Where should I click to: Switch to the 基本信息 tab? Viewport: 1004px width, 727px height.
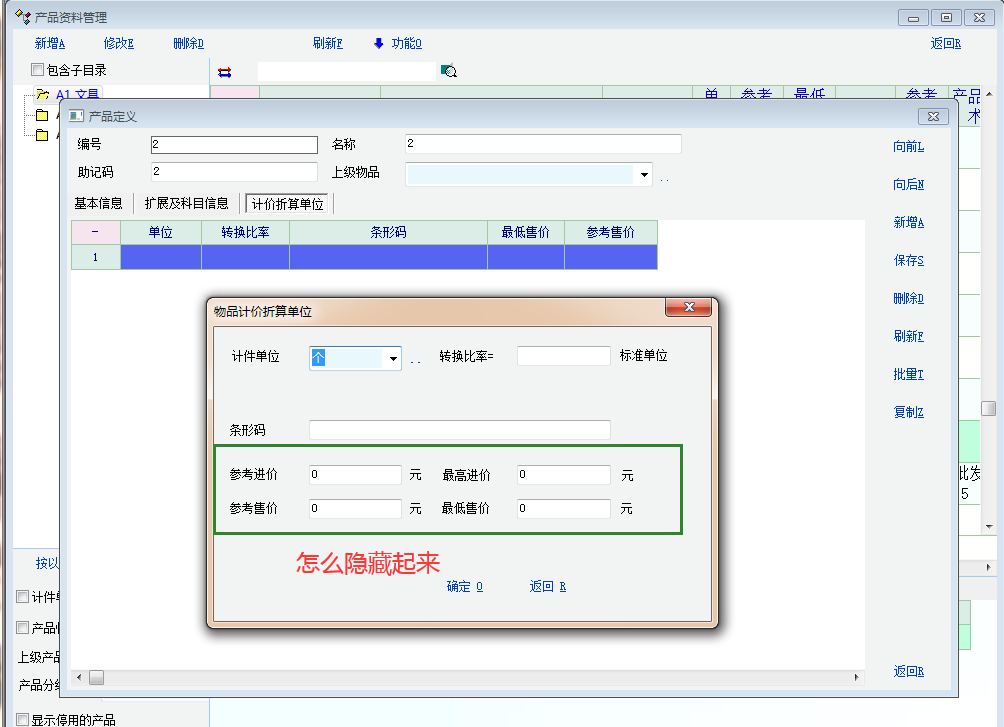(x=98, y=203)
